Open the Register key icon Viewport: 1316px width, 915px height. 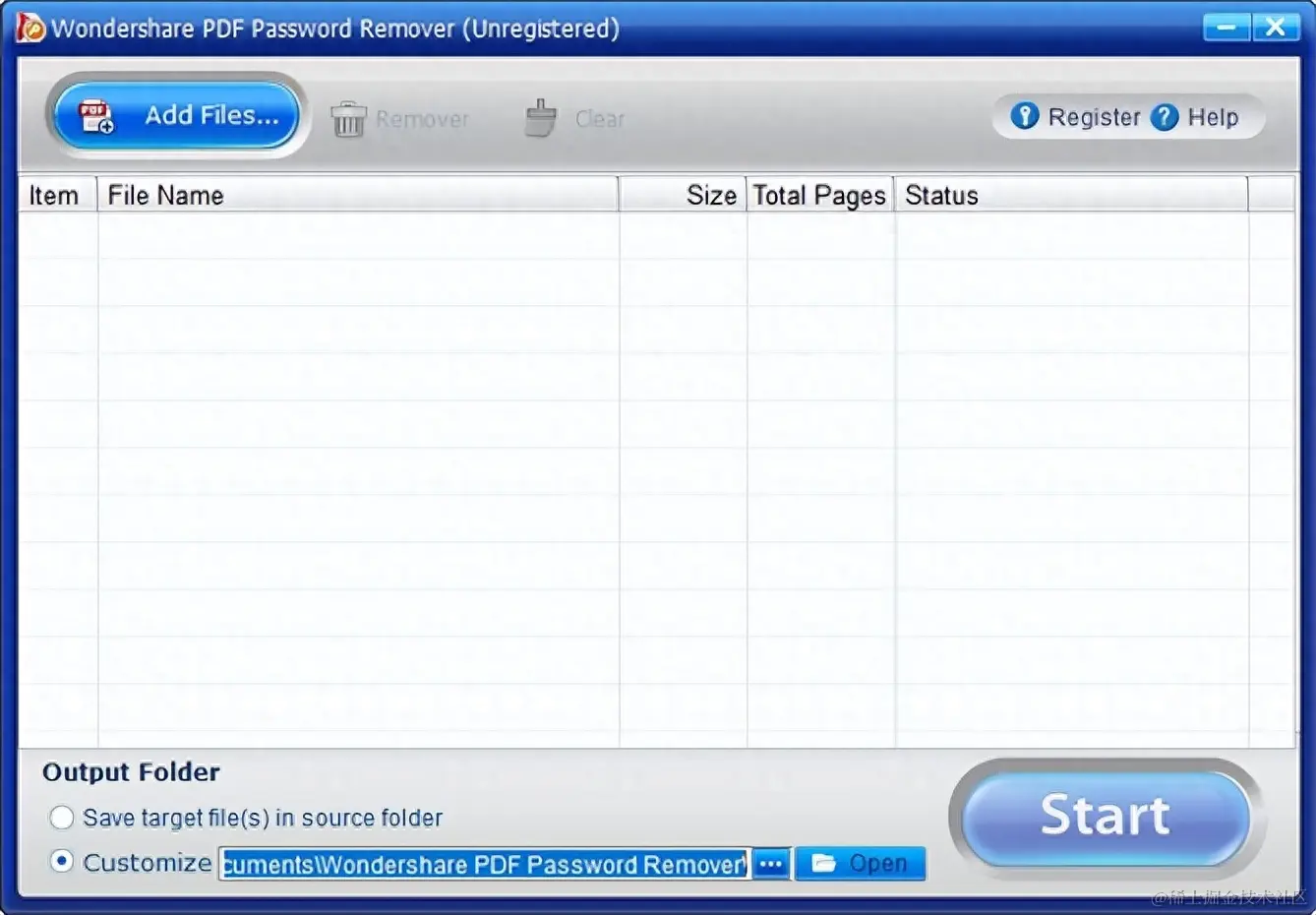click(1024, 116)
